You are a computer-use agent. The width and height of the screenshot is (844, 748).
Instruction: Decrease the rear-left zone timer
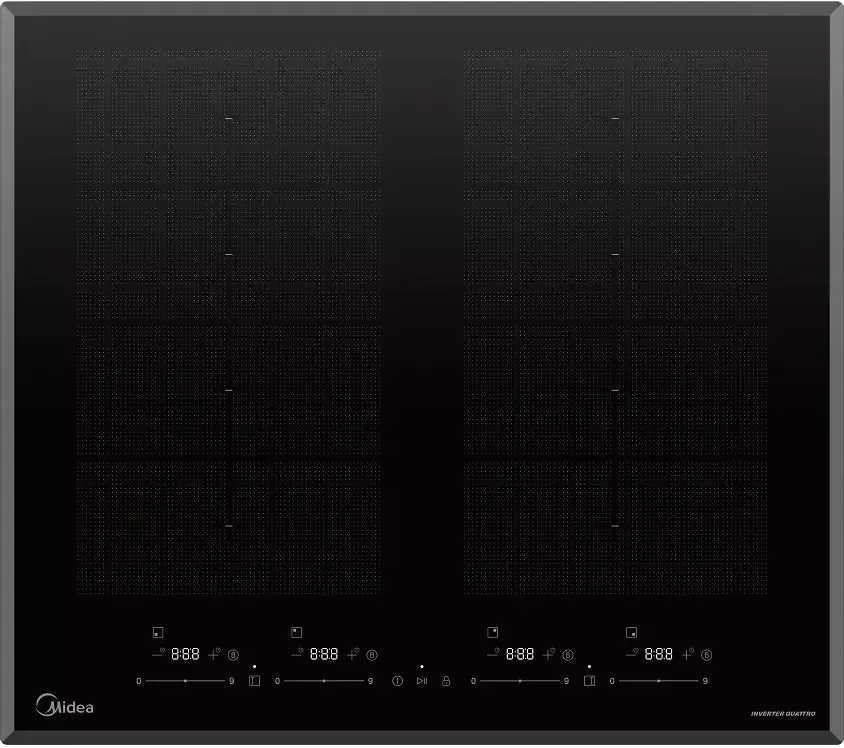297,654
